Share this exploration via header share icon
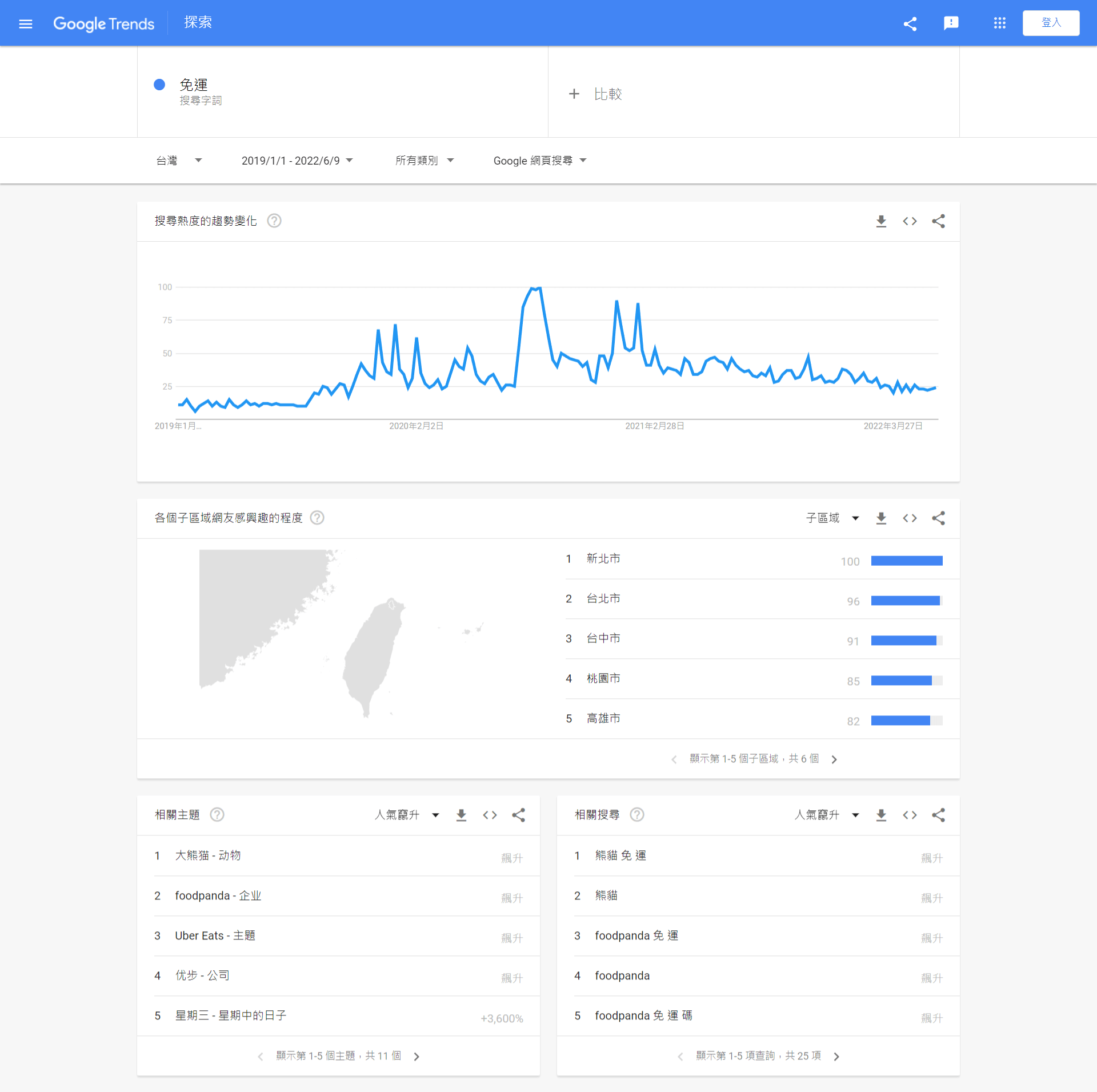1097x1092 pixels. (x=910, y=23)
